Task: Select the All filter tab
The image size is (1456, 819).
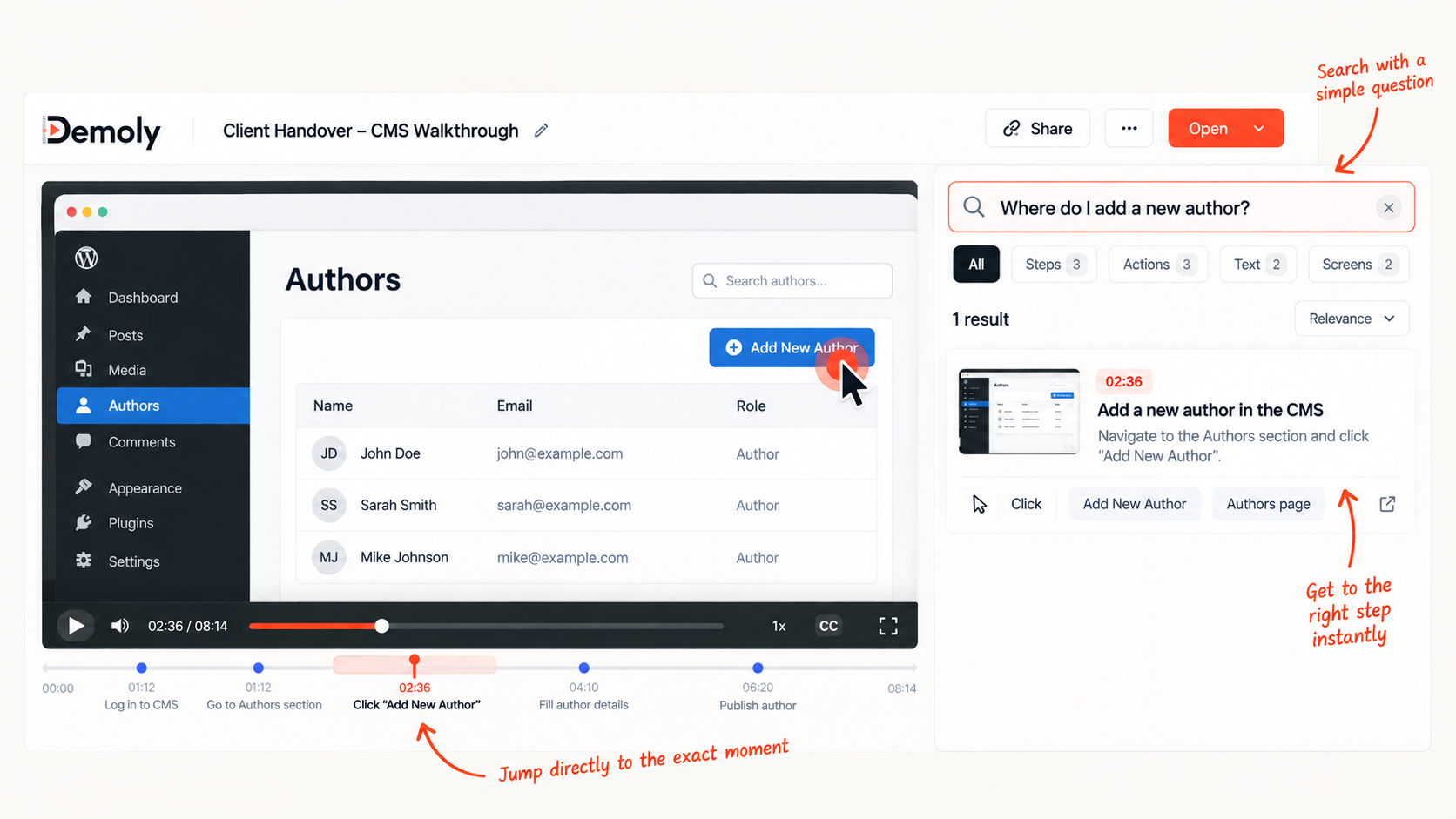Action: 976,265
